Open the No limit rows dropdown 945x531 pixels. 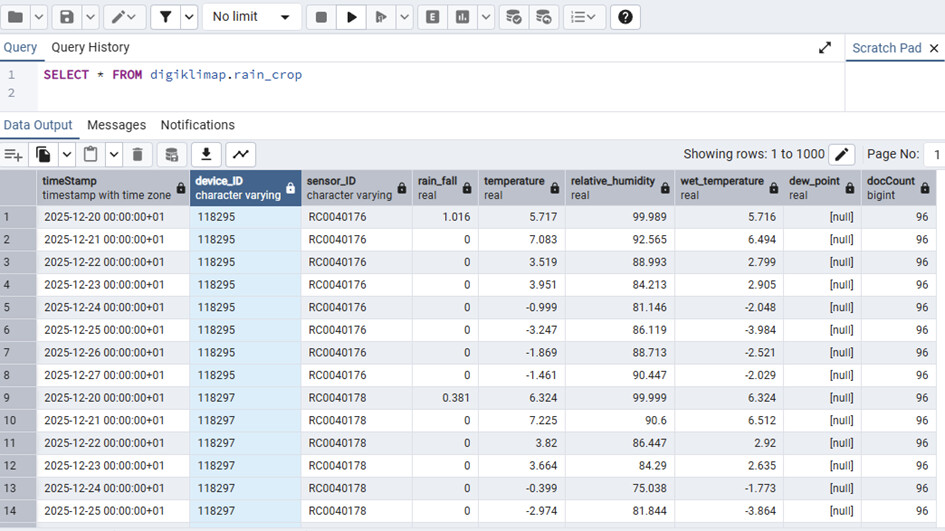251,17
